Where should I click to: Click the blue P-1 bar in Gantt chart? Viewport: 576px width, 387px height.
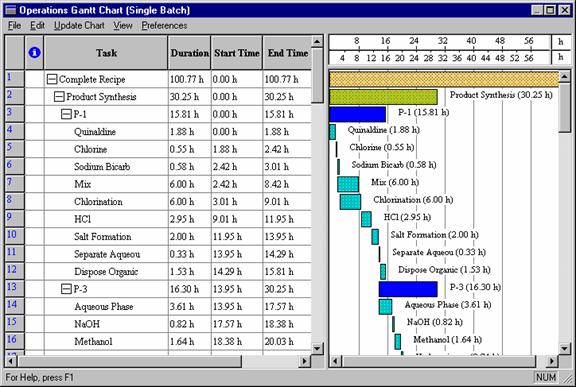357,114
